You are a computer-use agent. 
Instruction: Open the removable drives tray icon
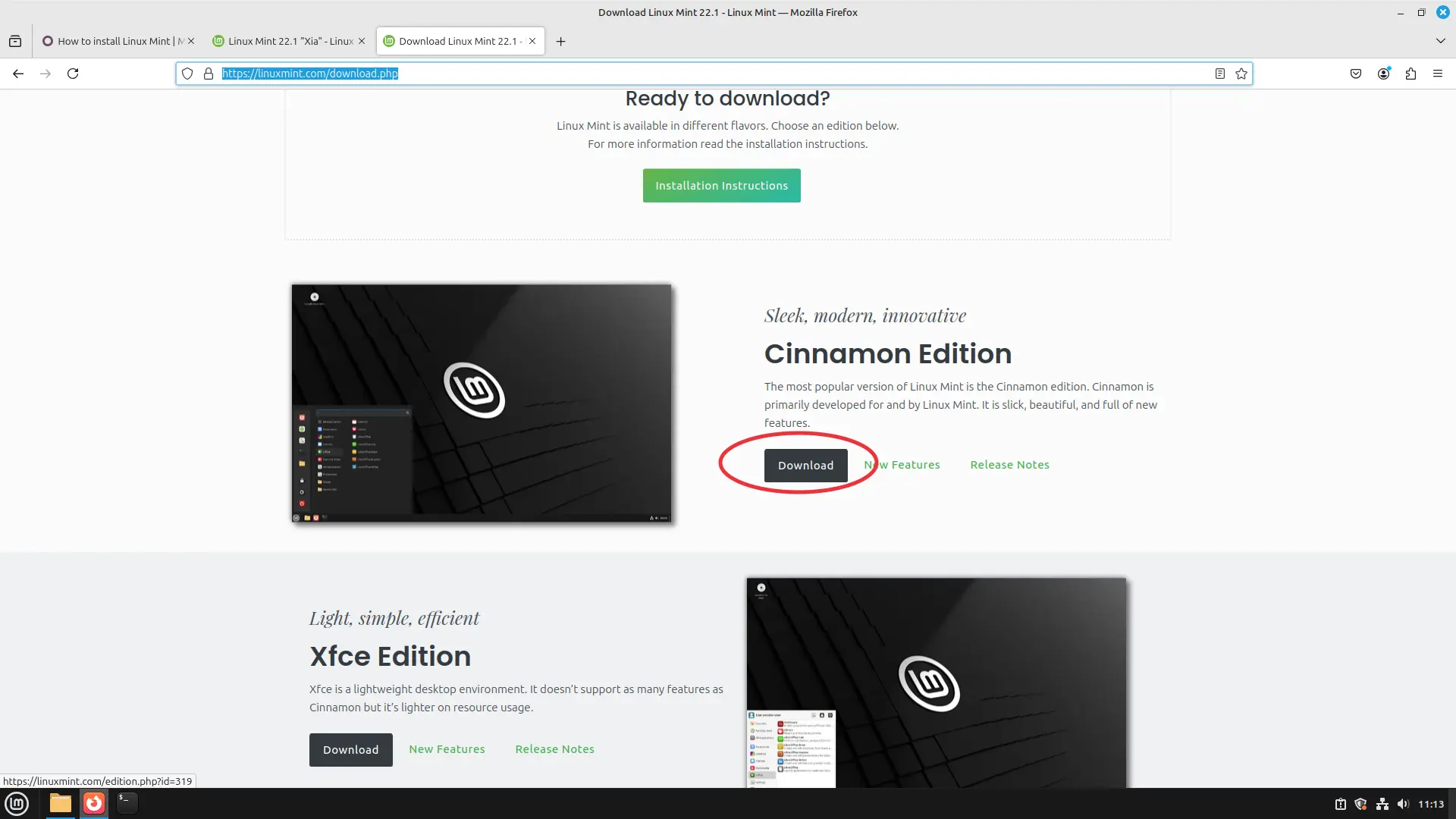click(x=1340, y=805)
